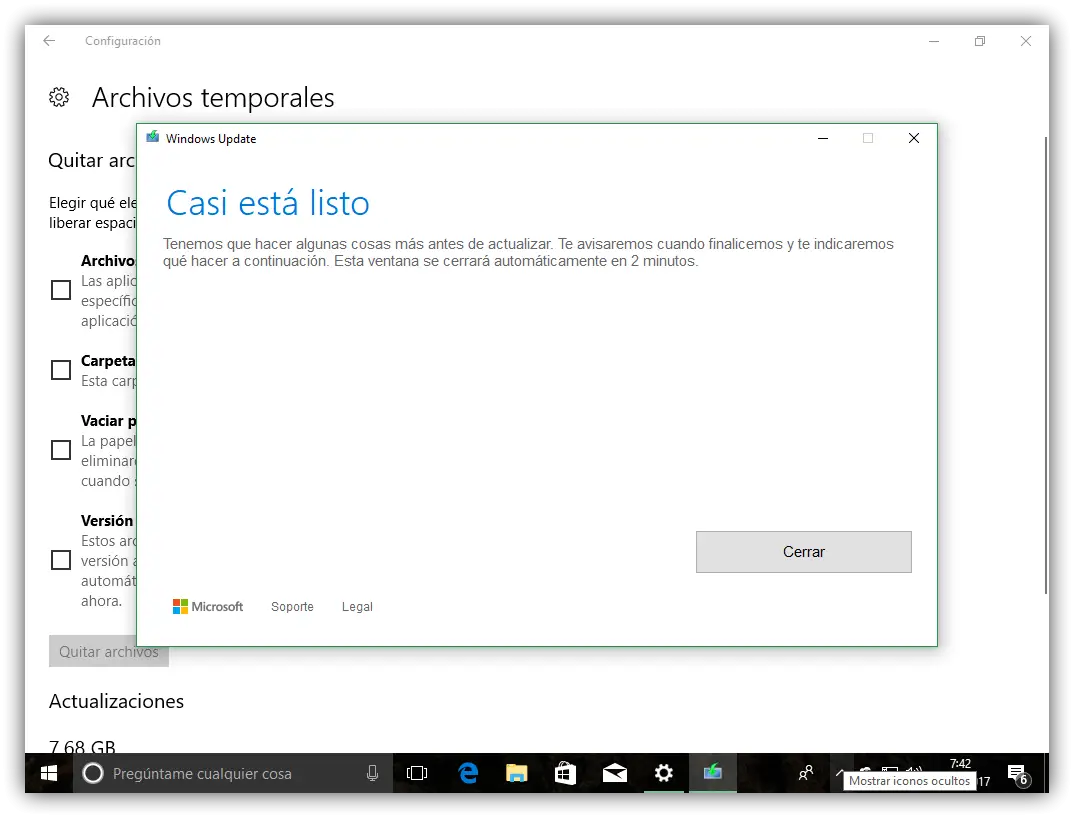Check the Carpeta checkbox in Configuración

[61, 370]
